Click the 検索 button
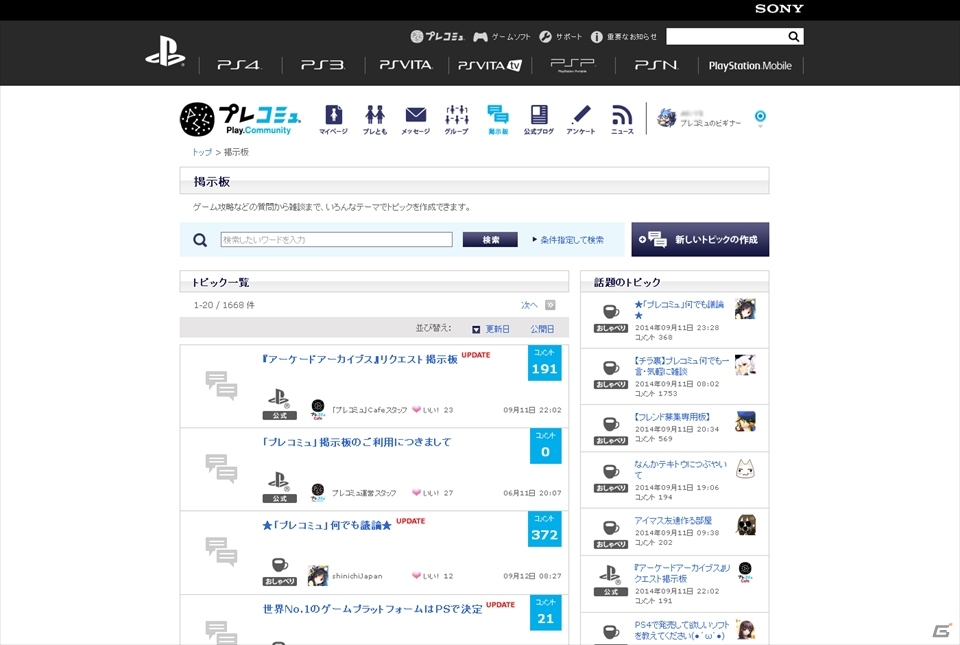Viewport: 960px width, 645px height. [x=490, y=239]
